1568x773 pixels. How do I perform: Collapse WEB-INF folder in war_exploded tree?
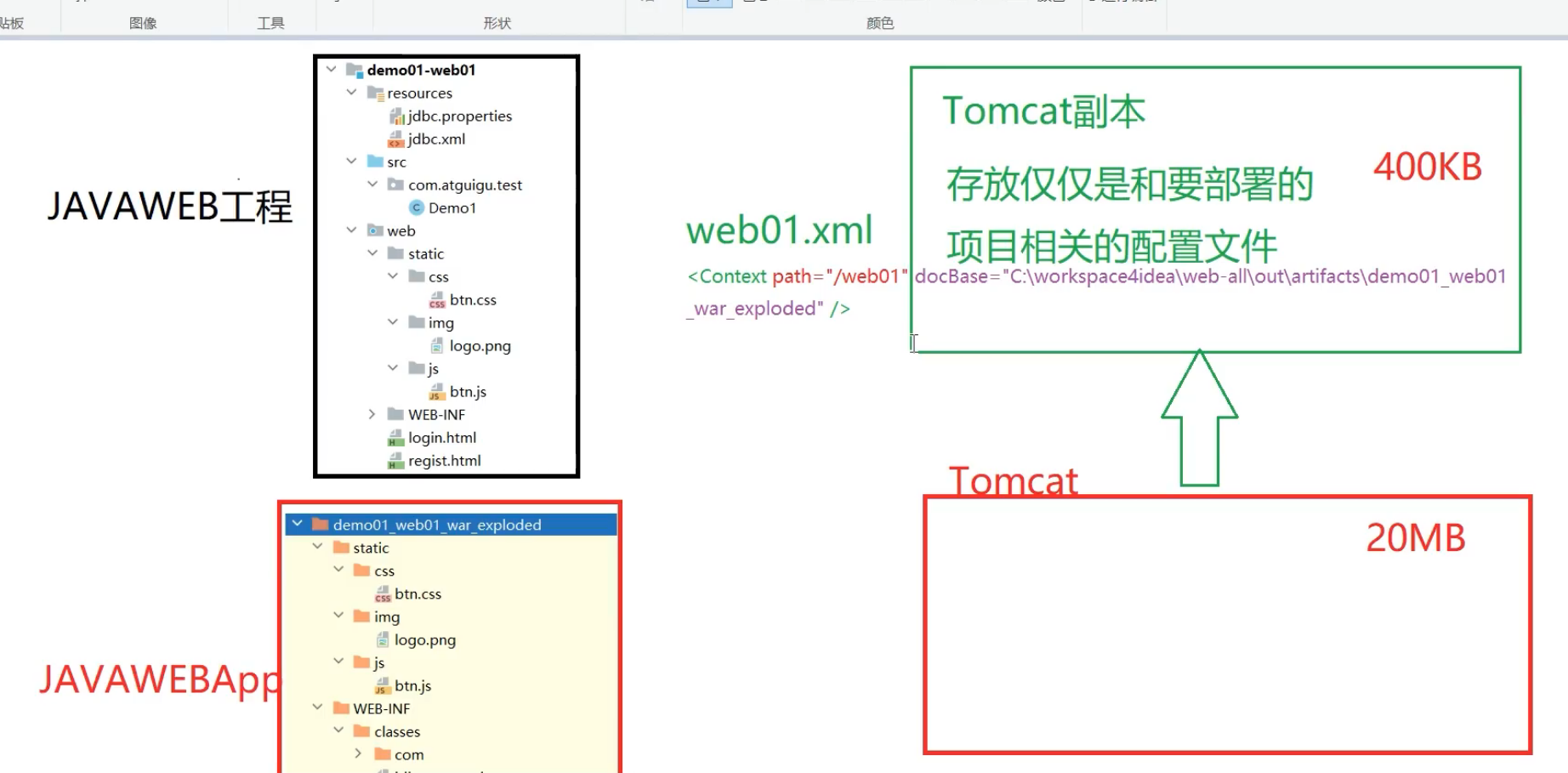318,708
